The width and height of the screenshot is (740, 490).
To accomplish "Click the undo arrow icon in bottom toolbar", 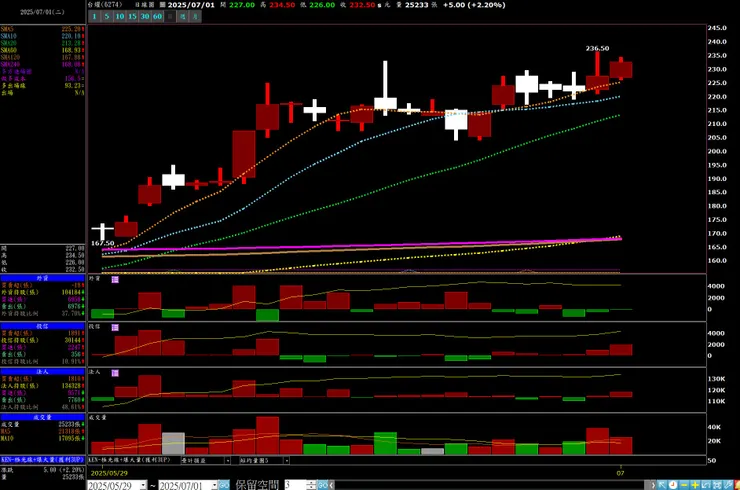I will [706, 485].
